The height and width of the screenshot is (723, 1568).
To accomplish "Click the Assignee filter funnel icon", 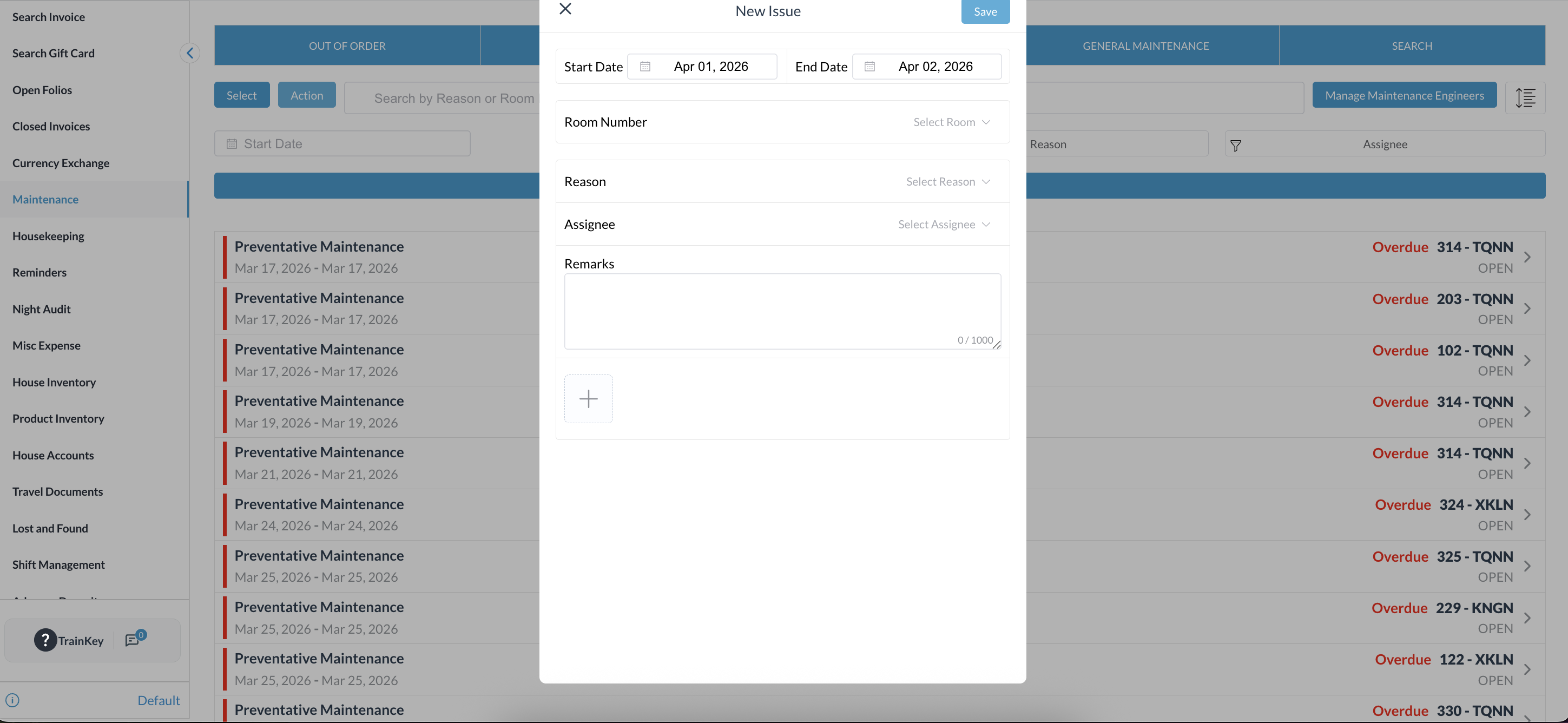I will click(x=1236, y=145).
